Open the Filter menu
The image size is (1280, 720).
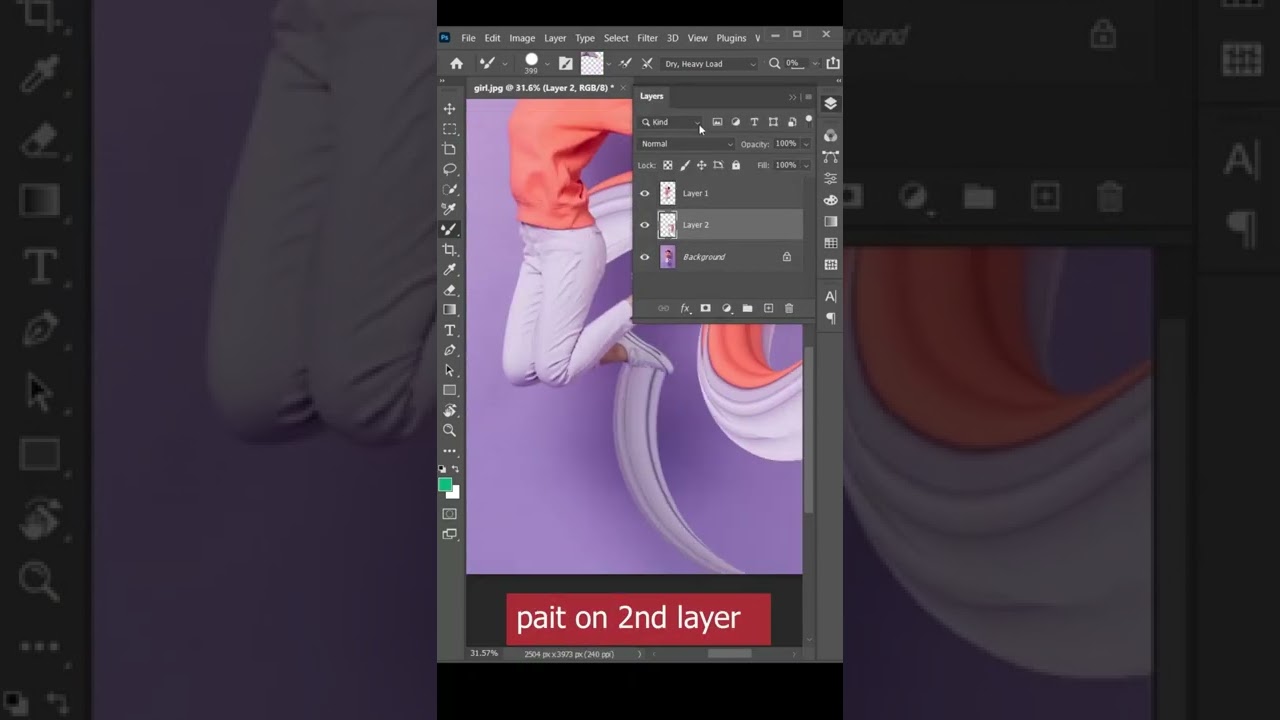(x=648, y=38)
